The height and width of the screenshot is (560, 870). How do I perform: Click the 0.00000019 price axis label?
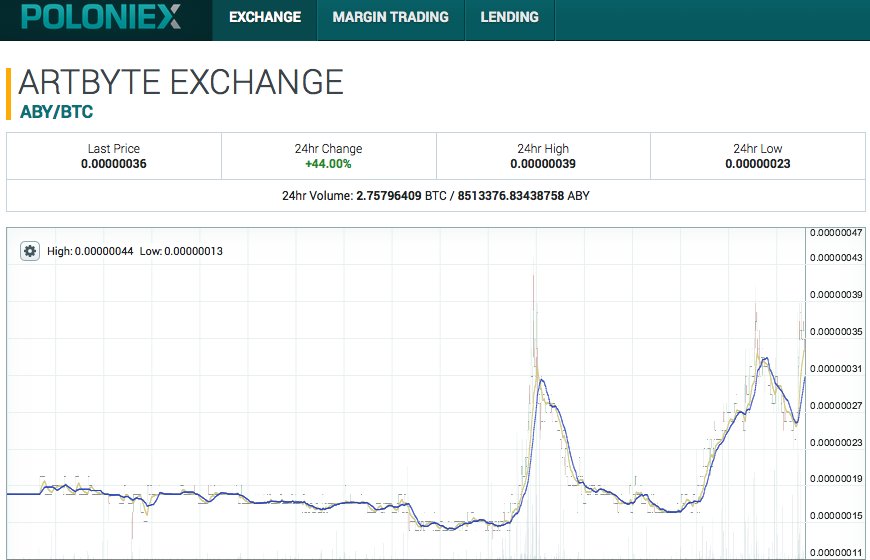click(836, 478)
